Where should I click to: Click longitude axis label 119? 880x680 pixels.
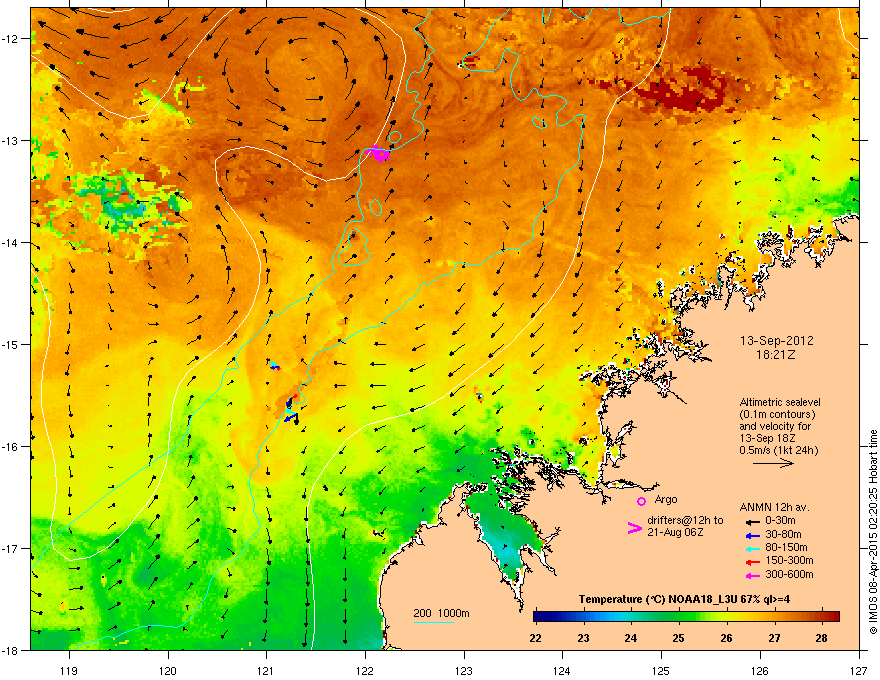click(69, 670)
